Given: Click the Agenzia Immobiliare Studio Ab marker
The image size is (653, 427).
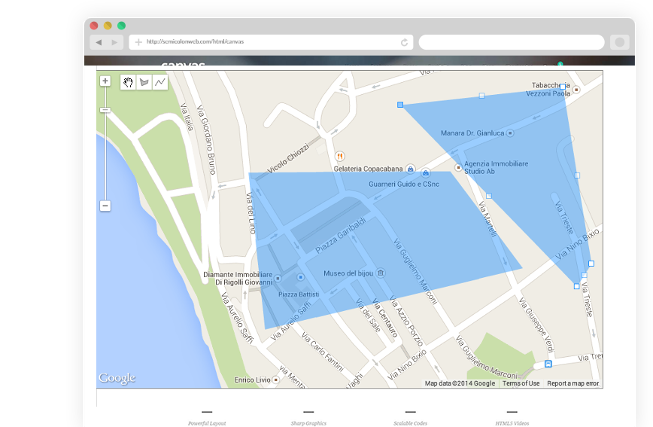Looking at the screenshot, I should click(x=458, y=167).
